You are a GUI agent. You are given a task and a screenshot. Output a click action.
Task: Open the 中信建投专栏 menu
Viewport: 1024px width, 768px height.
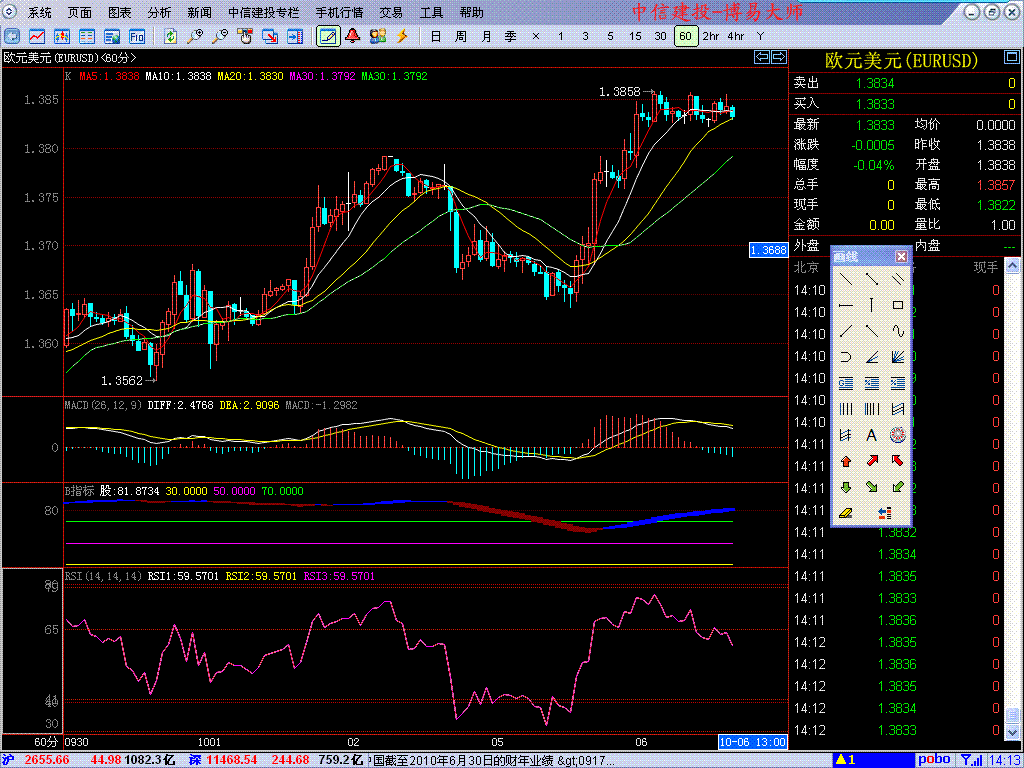[264, 12]
